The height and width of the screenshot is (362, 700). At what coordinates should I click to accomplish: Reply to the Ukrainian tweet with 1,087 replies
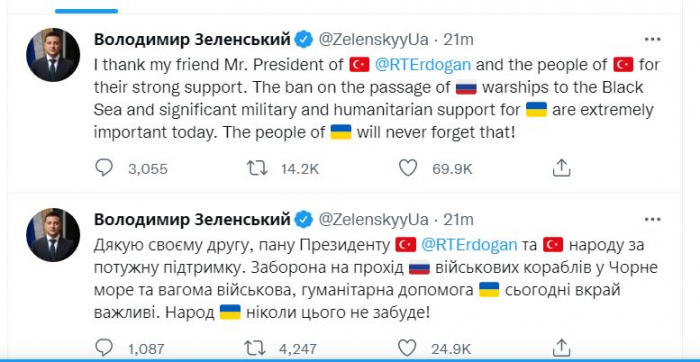104,348
